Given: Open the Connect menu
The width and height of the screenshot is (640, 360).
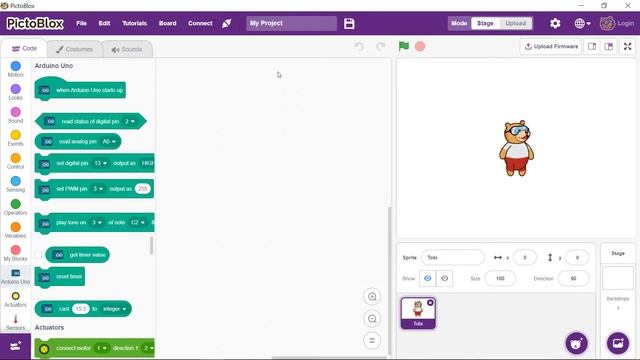Looking at the screenshot, I should click(200, 23).
